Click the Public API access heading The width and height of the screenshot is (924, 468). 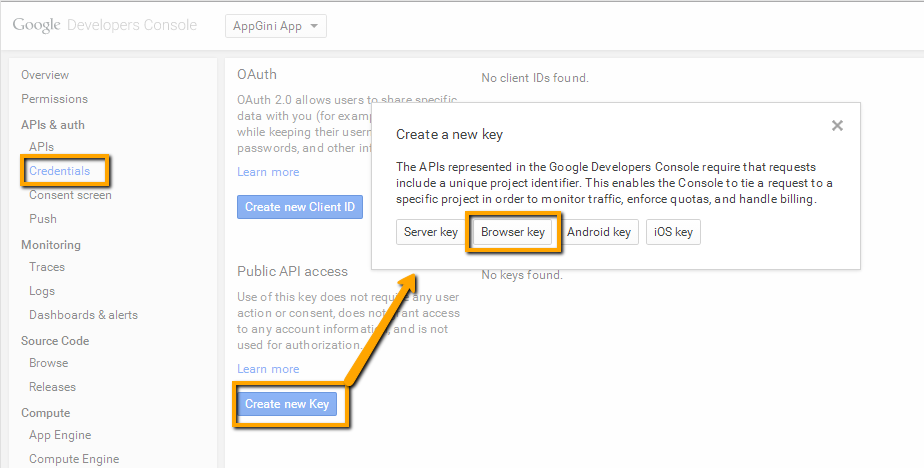[x=292, y=271]
